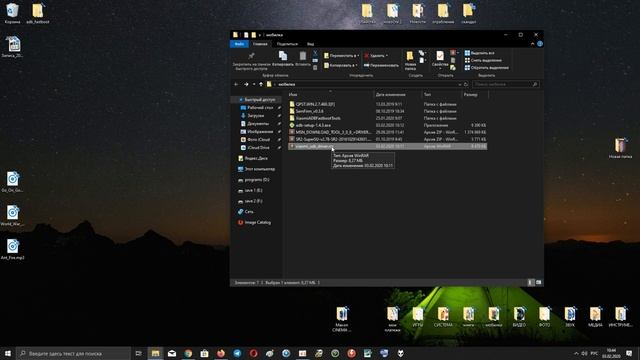The height and width of the screenshot is (360, 640).
Task: Open the address bar history dropdown
Action: pos(460,84)
